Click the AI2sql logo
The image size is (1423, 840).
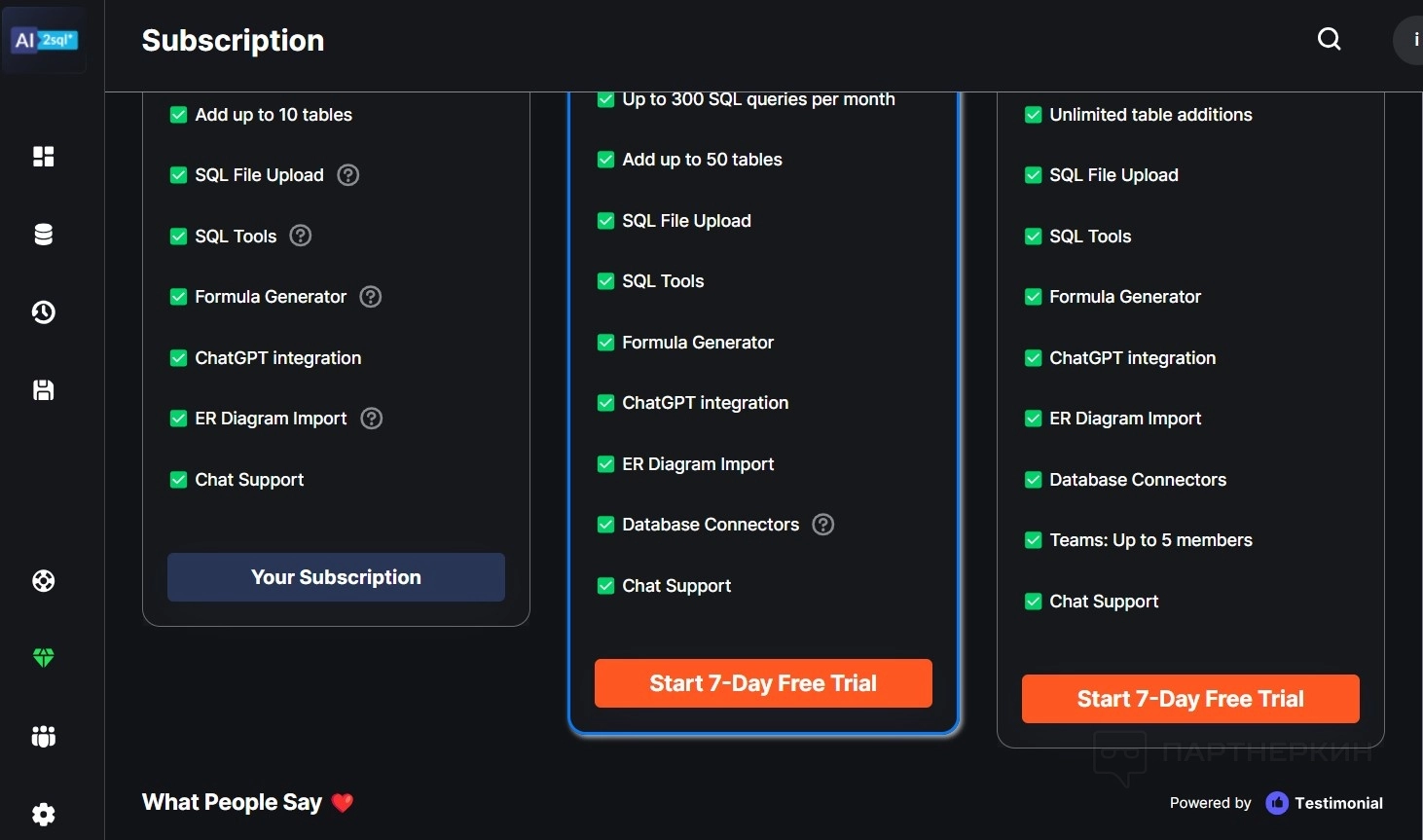pyautogui.click(x=44, y=40)
